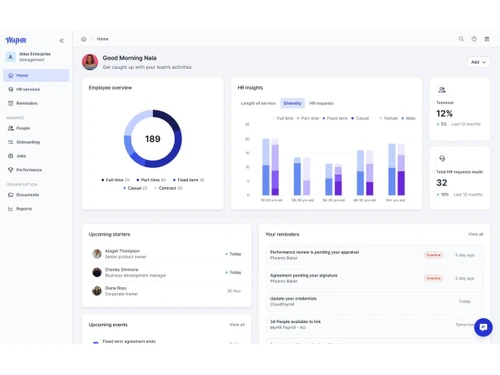Go to Onboarding in the sidebar
Screen dimensions: 500x375
(x=36, y=142)
